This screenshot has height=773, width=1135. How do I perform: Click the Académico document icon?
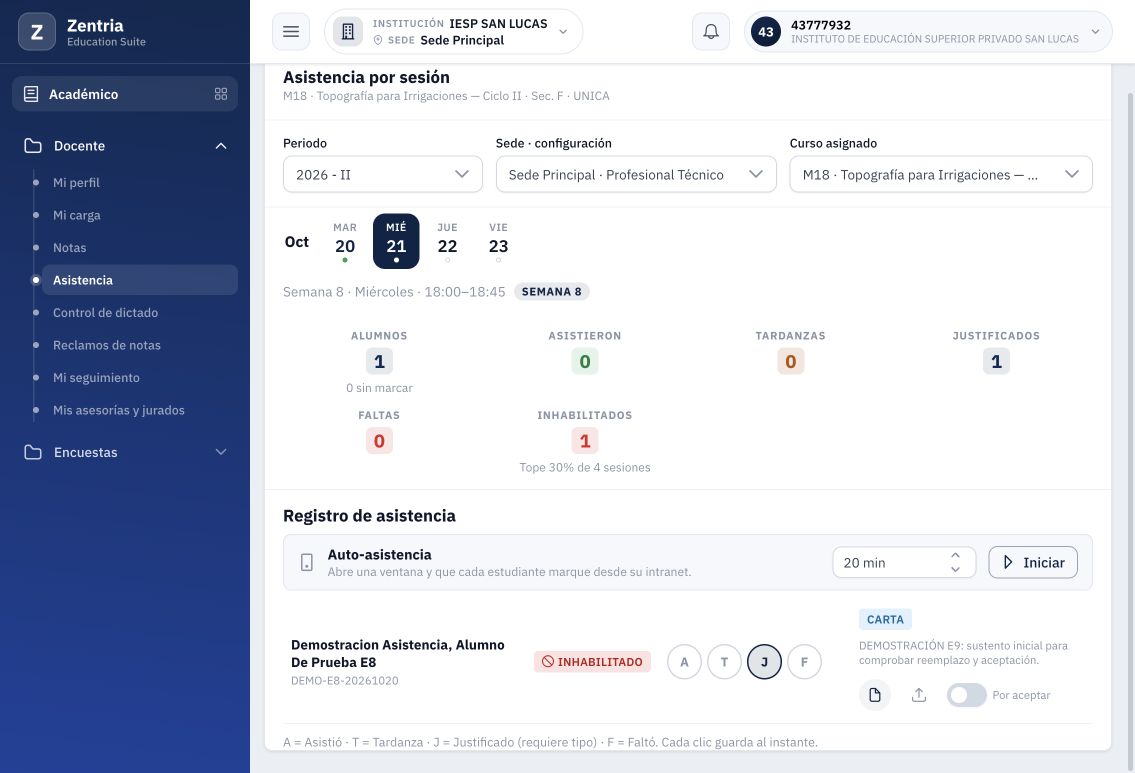(31, 94)
